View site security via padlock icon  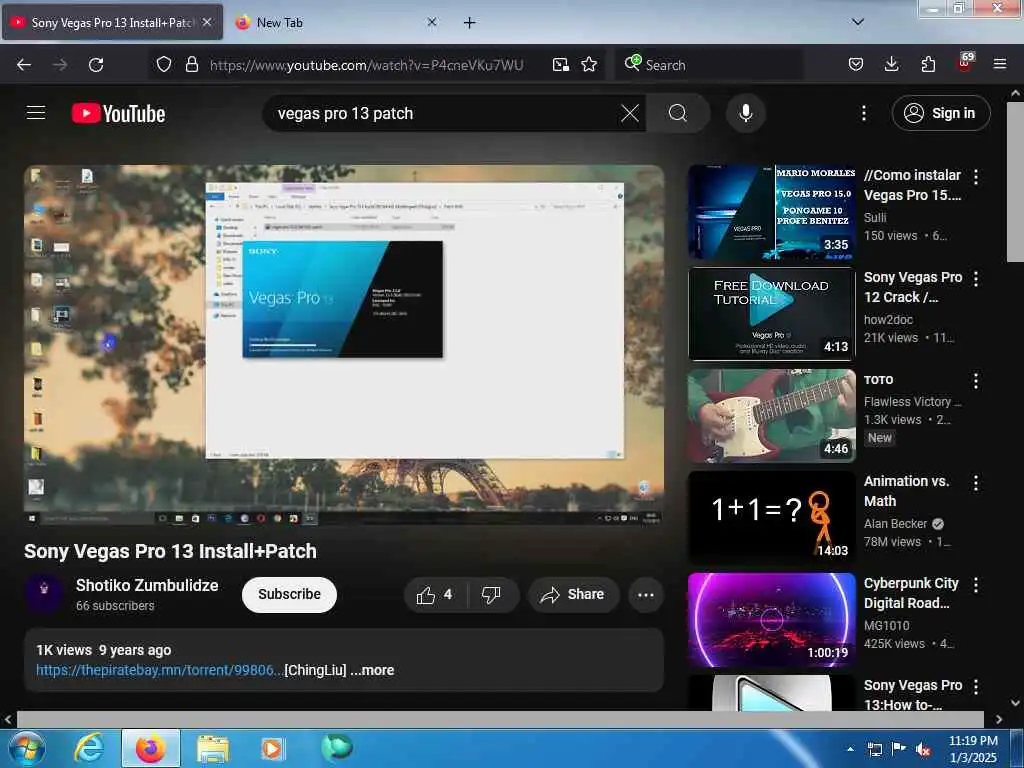[191, 64]
